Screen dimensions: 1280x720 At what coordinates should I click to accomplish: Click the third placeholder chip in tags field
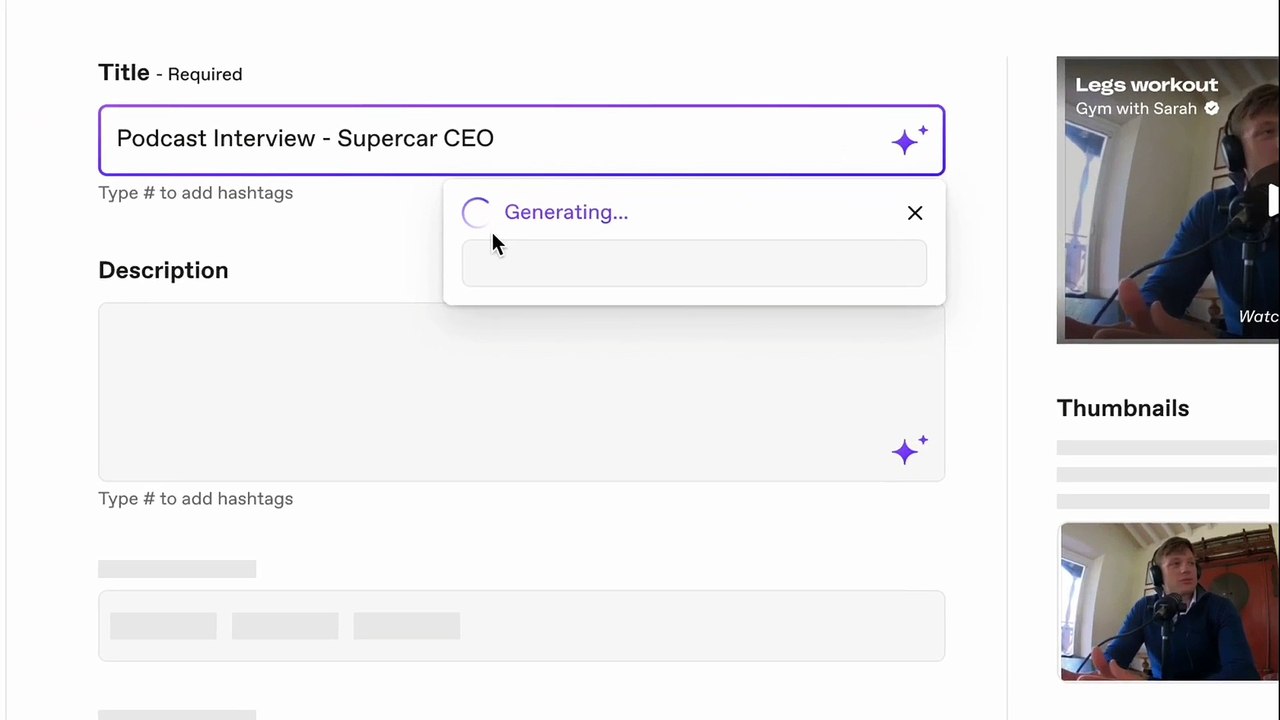[x=407, y=626]
